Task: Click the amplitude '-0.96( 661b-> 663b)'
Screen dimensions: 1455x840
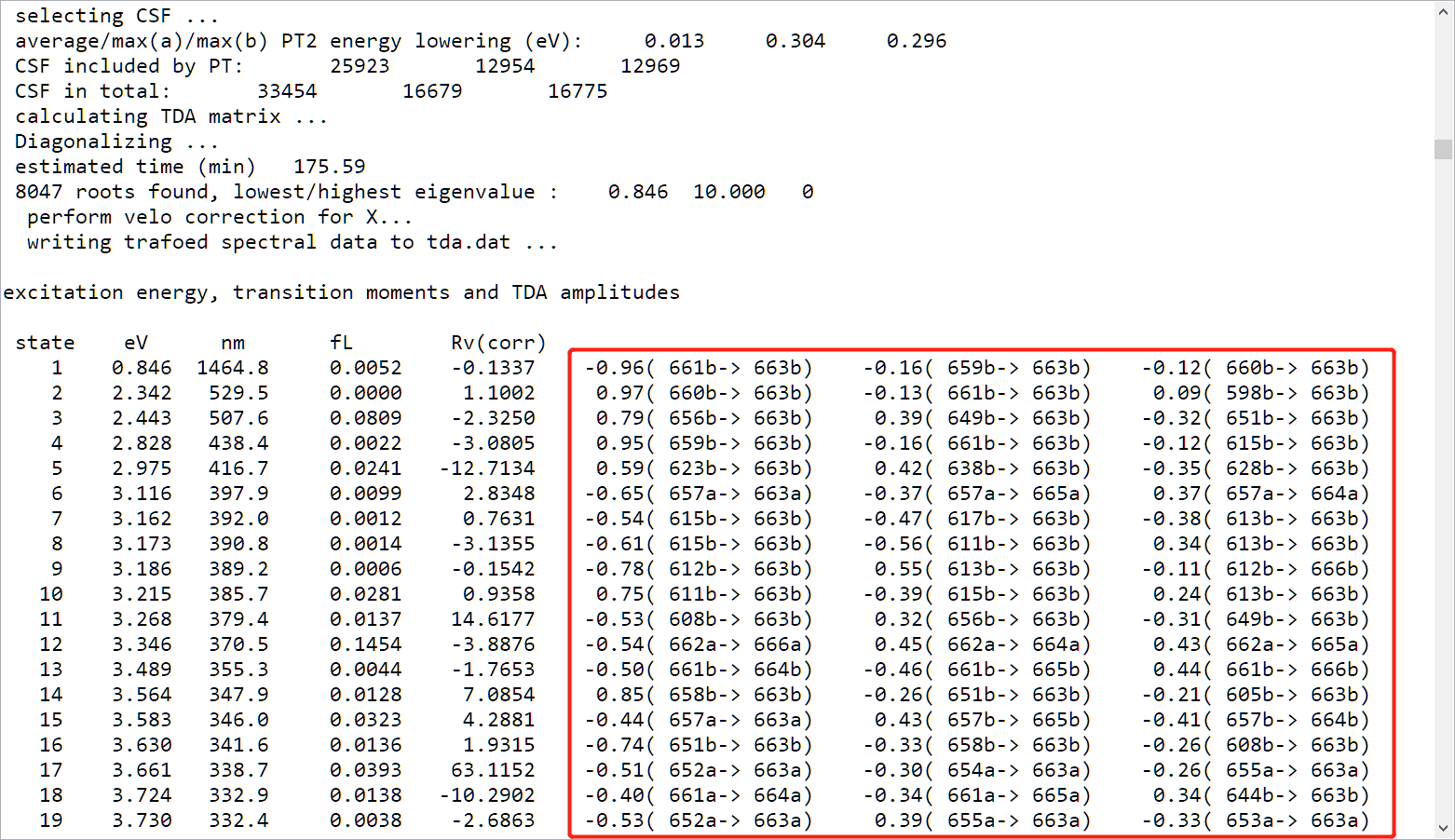Action: (x=699, y=367)
